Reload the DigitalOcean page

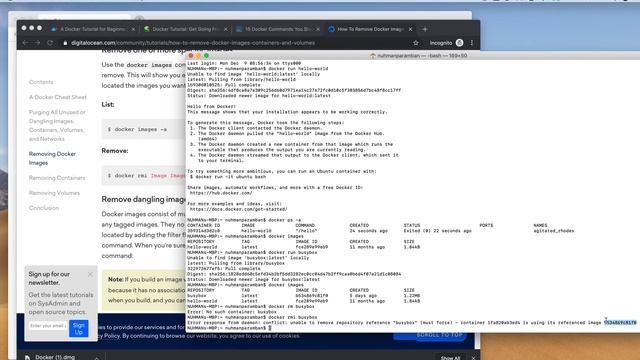[50, 43]
